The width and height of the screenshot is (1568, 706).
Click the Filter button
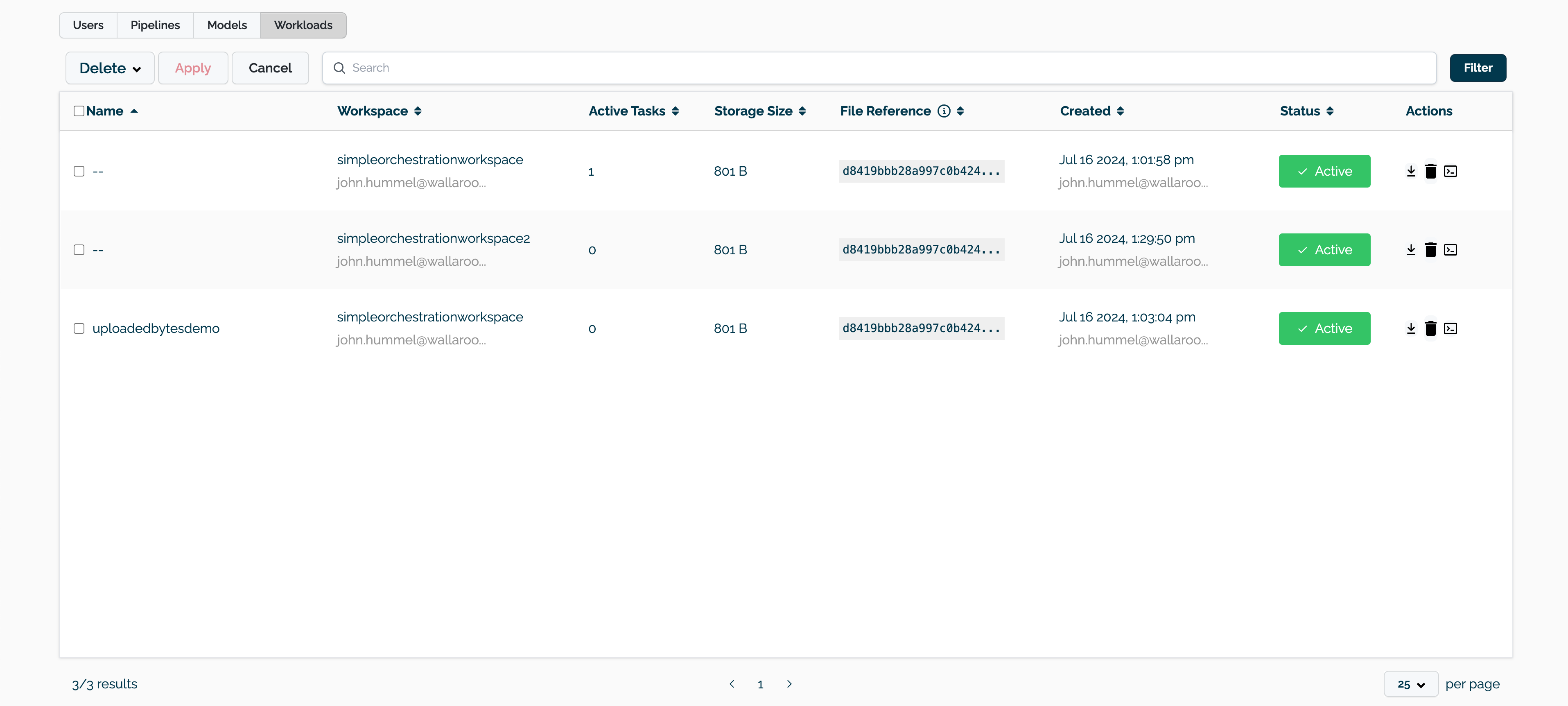[x=1477, y=68]
